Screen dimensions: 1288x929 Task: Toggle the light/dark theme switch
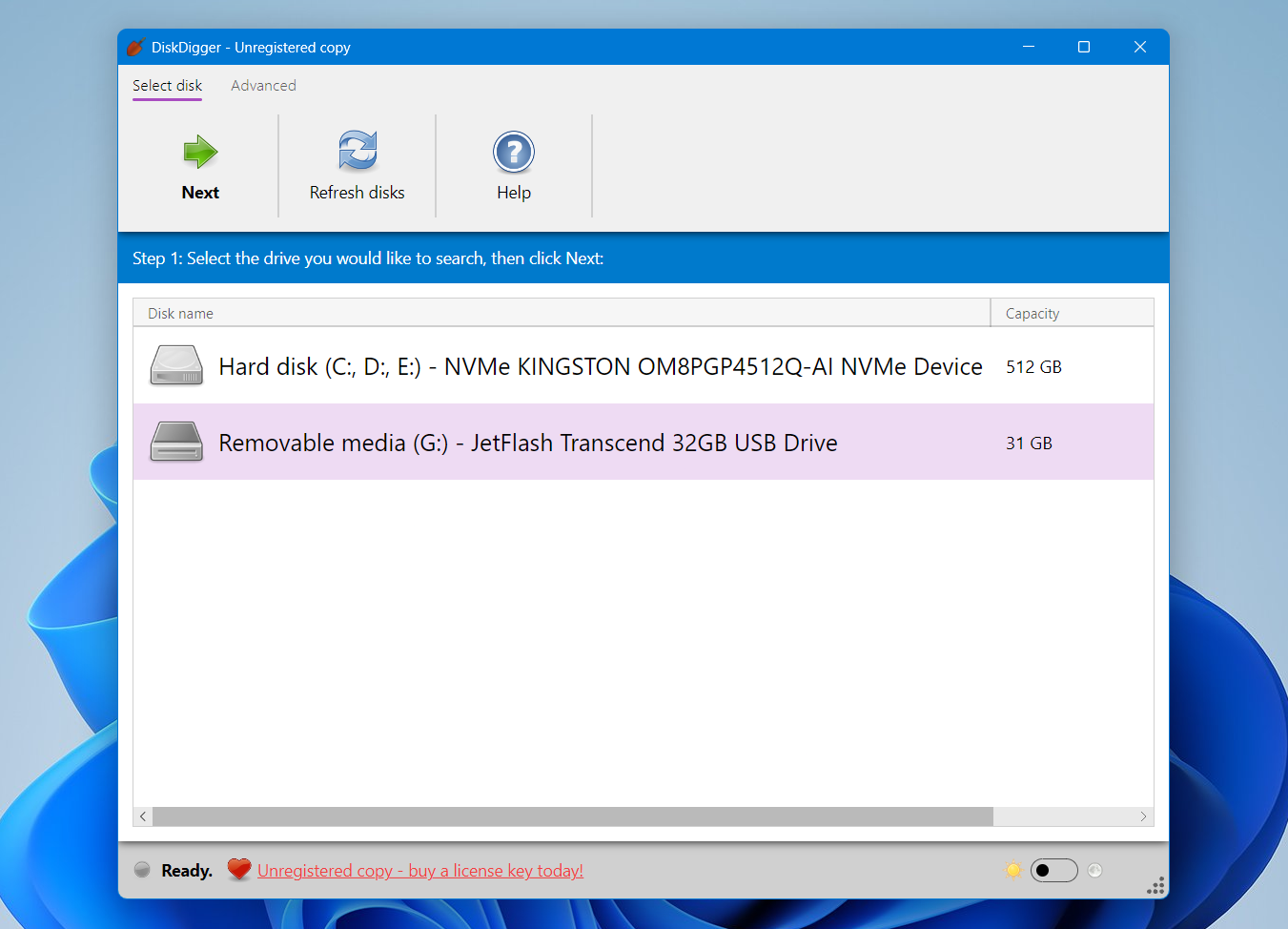tap(1054, 870)
